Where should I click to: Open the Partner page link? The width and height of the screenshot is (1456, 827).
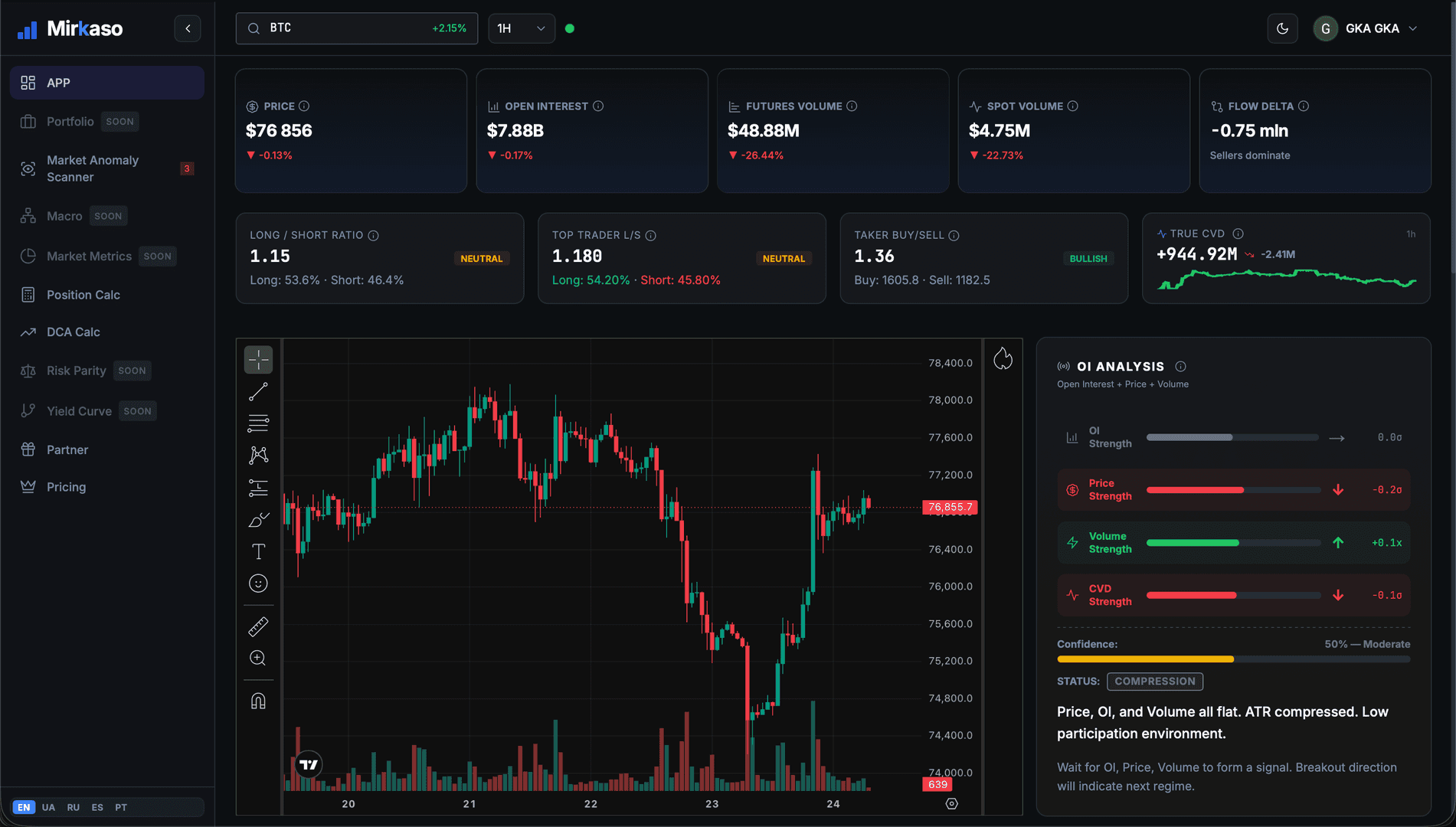(x=107, y=449)
